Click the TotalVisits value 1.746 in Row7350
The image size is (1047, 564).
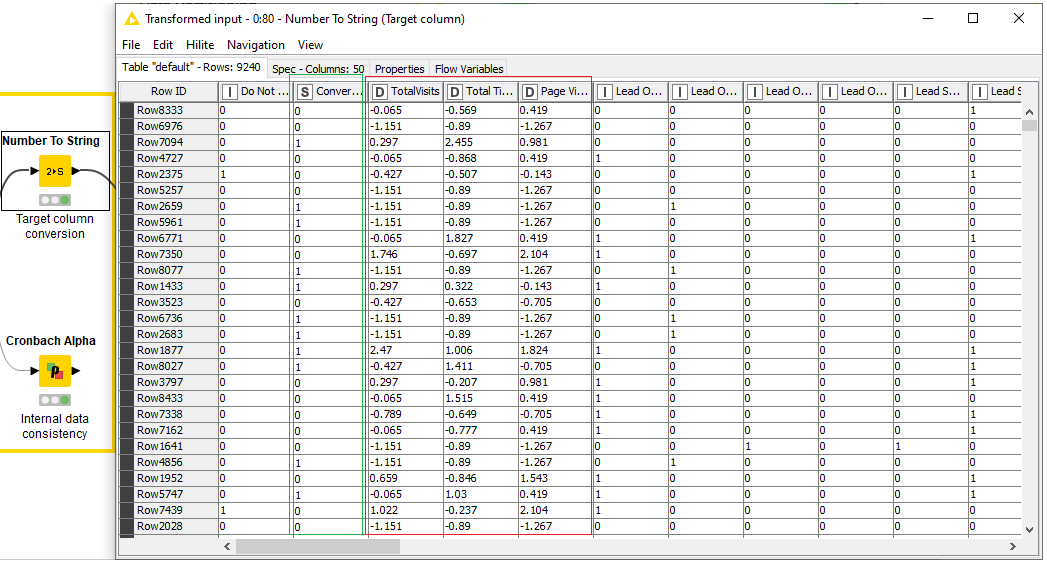[405, 254]
